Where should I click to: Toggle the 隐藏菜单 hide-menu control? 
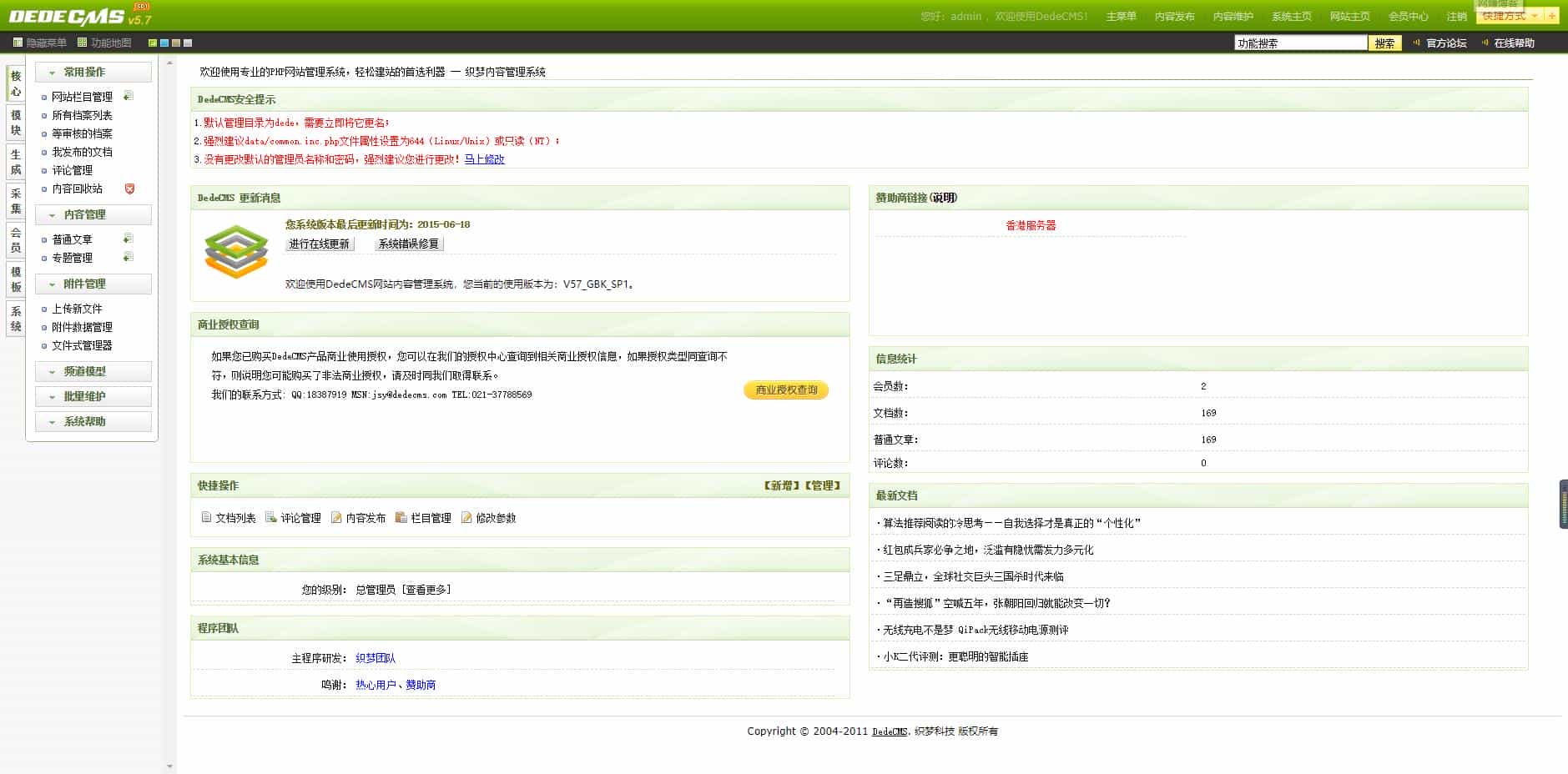[40, 43]
